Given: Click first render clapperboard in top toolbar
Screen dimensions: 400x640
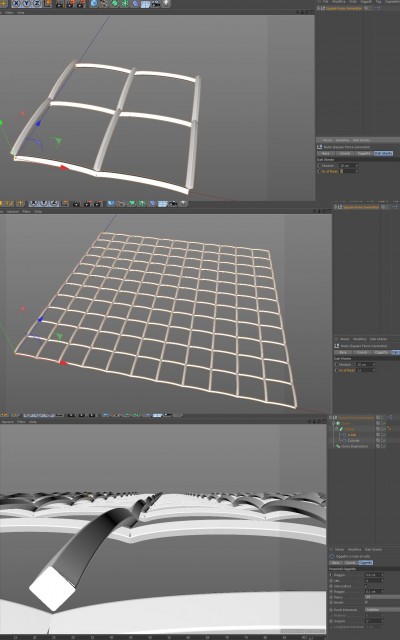Looking at the screenshot, I should tap(60, 4).
